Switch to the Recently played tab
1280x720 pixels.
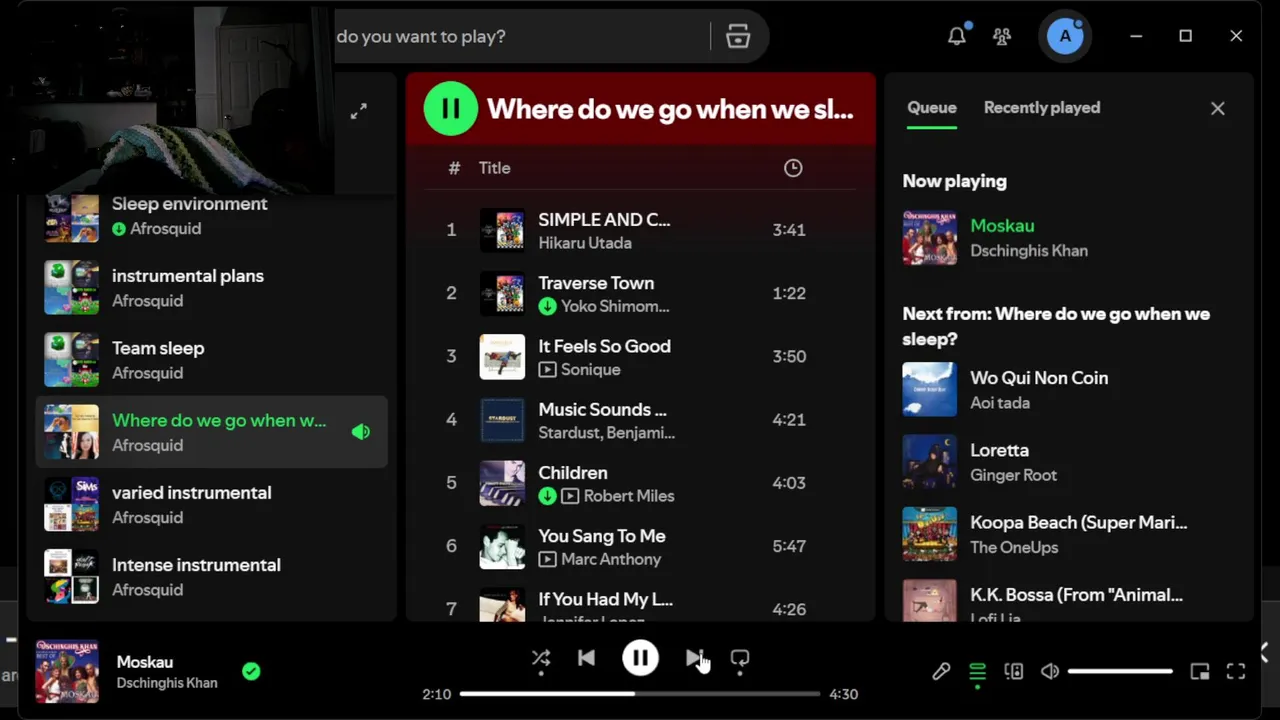point(1042,108)
